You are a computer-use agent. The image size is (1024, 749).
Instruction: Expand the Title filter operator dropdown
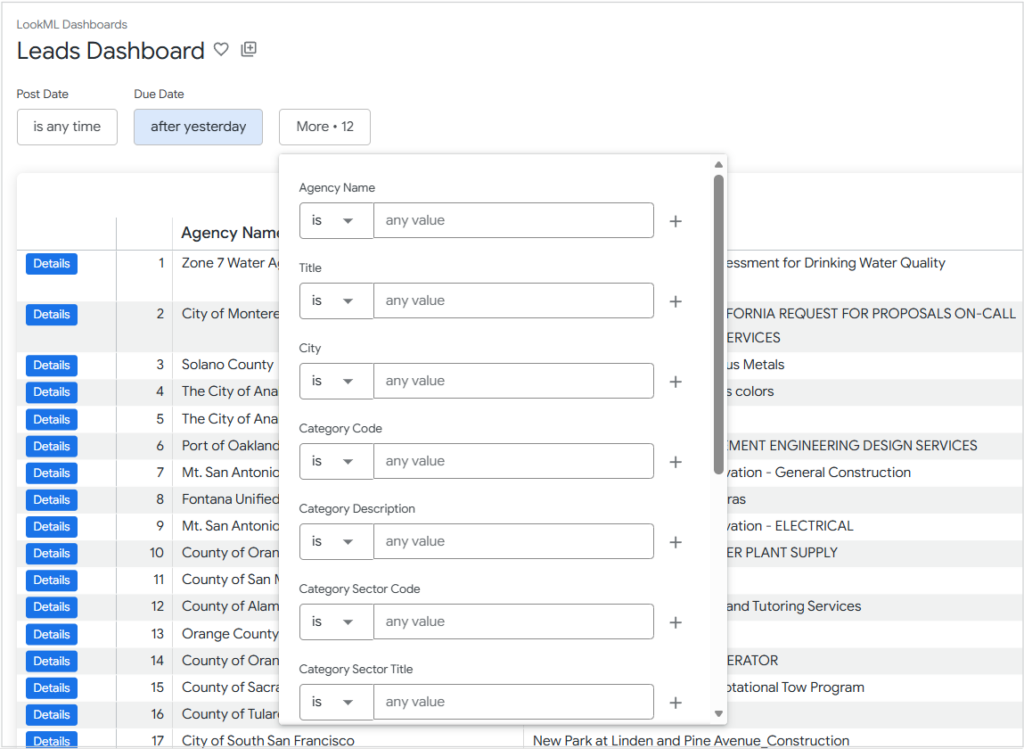pyautogui.click(x=336, y=301)
